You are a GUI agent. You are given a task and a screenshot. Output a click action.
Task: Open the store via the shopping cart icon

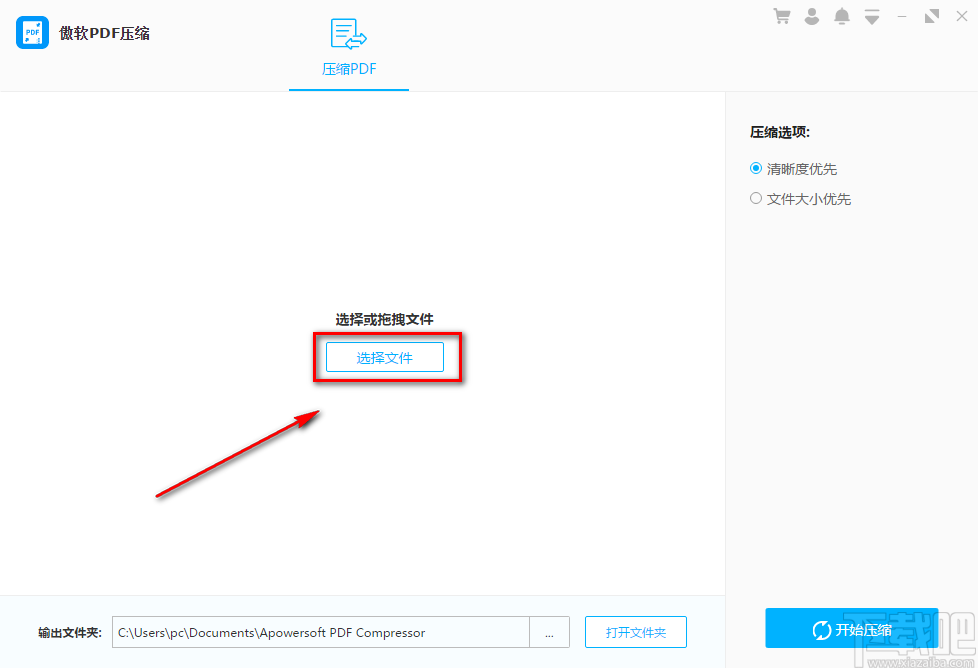coord(781,16)
